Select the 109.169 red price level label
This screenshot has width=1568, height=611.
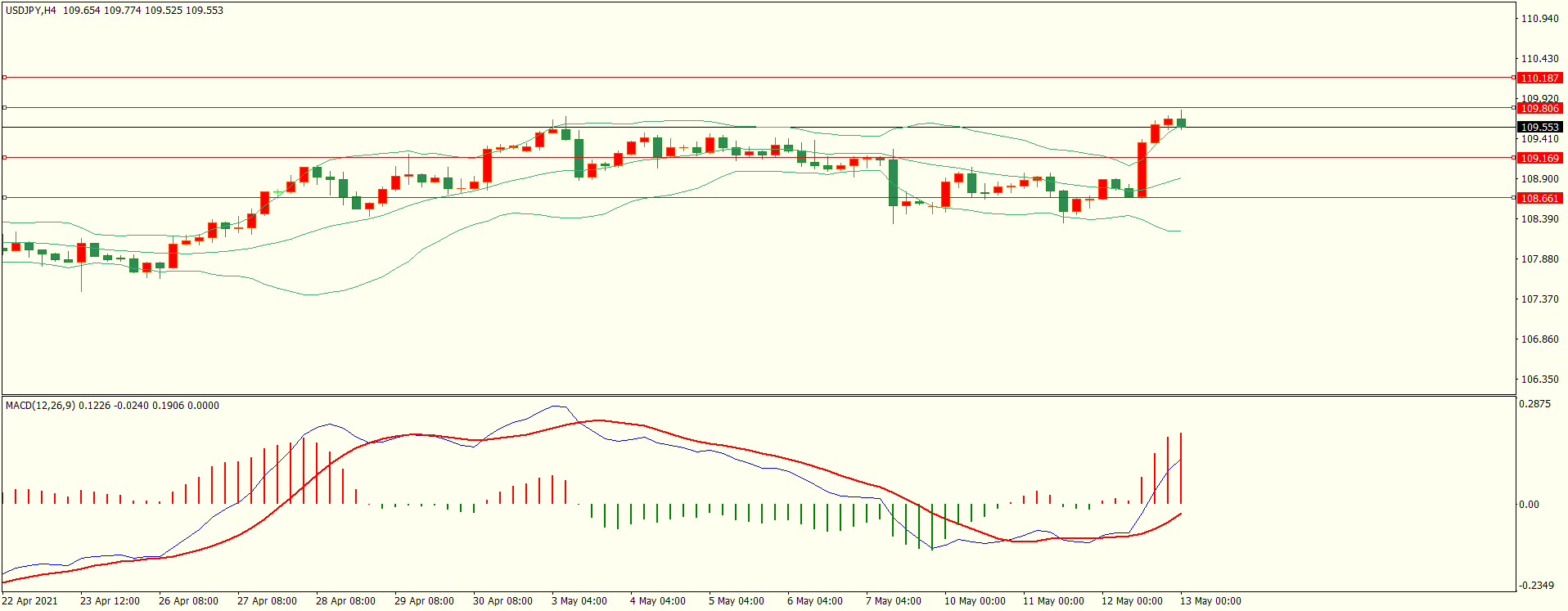[x=1539, y=158]
